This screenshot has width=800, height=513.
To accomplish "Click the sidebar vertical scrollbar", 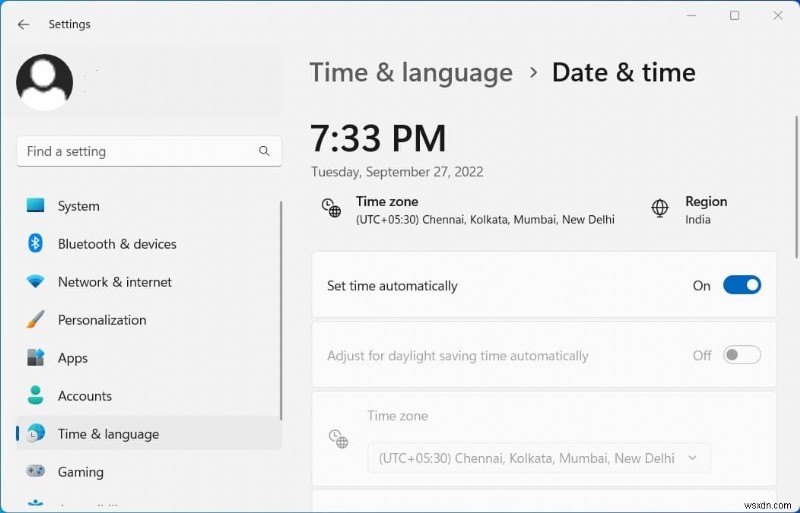I will point(281,300).
